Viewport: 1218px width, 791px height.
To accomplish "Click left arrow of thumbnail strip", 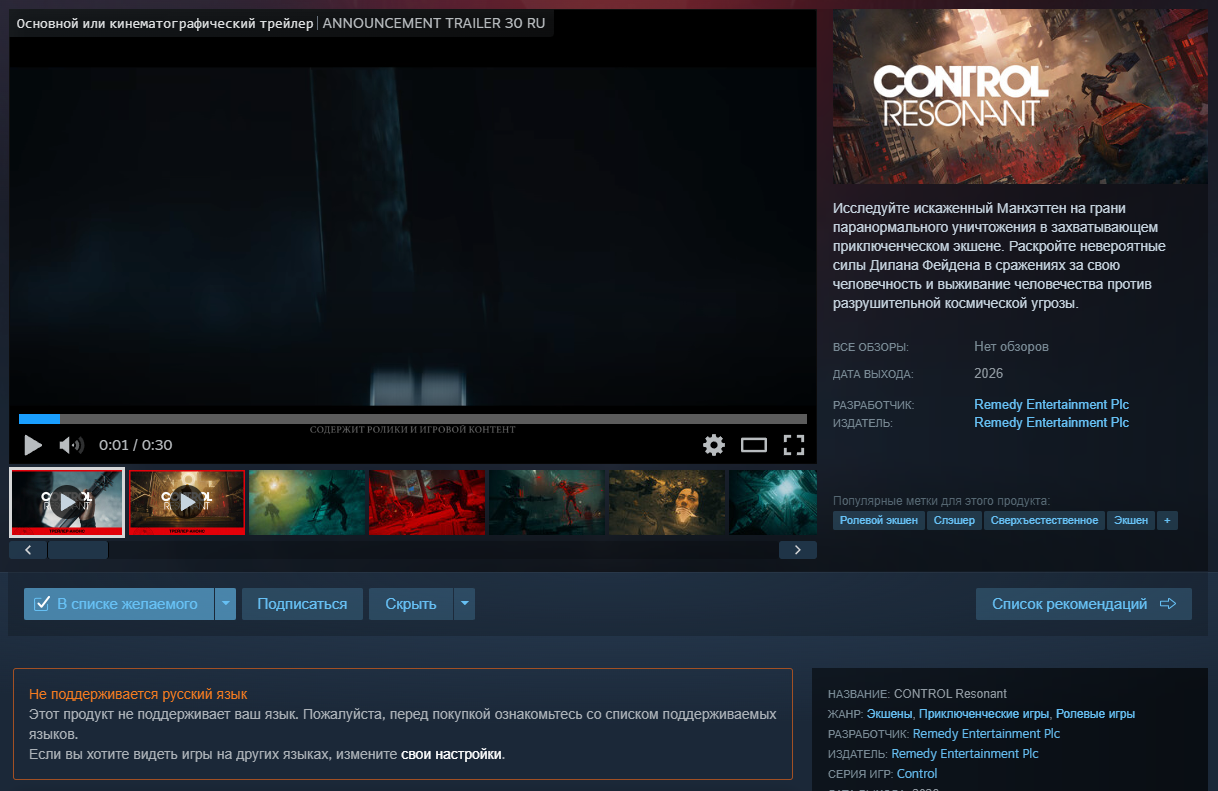I will coord(28,550).
